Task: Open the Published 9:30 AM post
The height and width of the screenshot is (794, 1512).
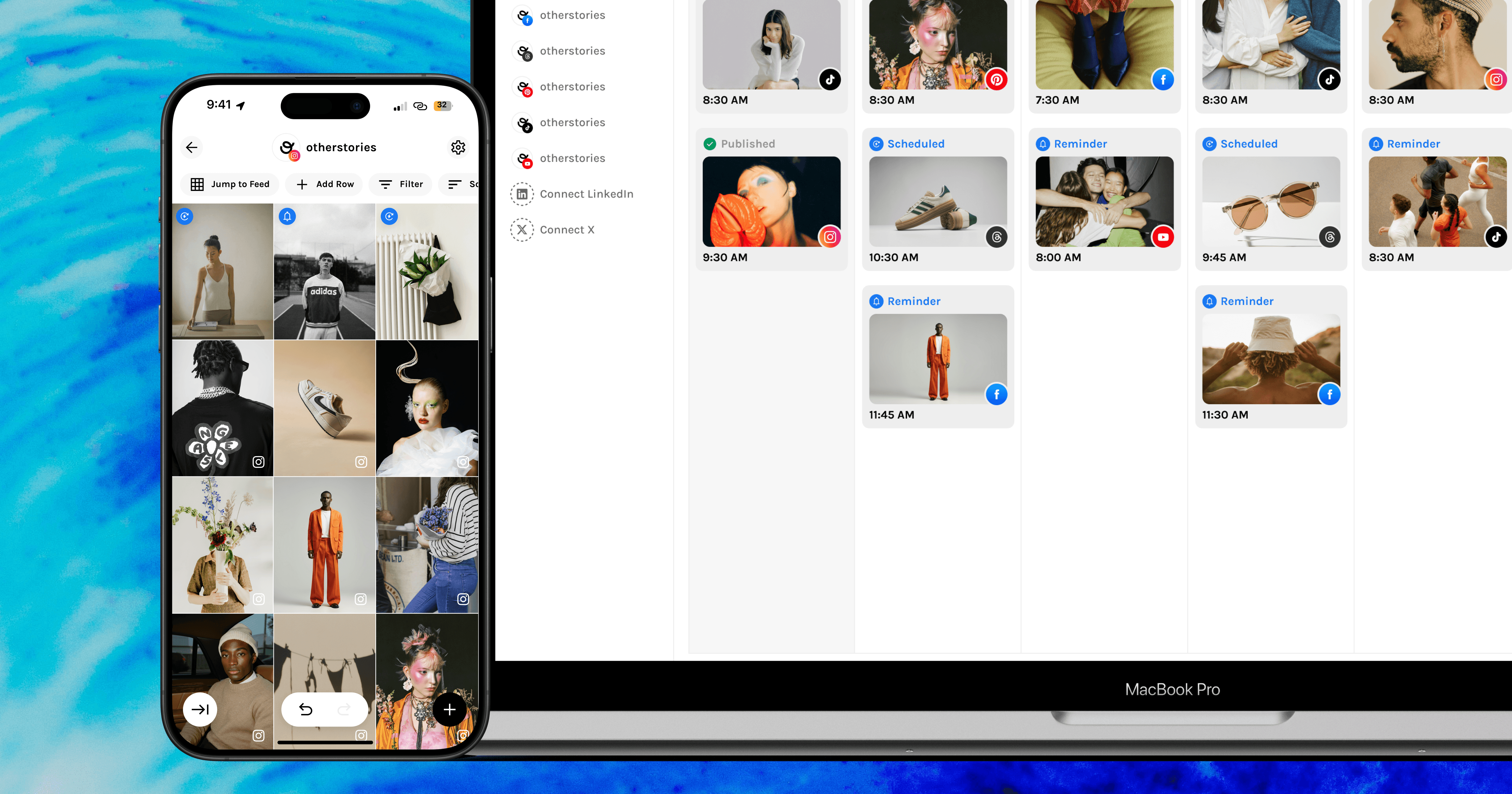Action: (771, 202)
